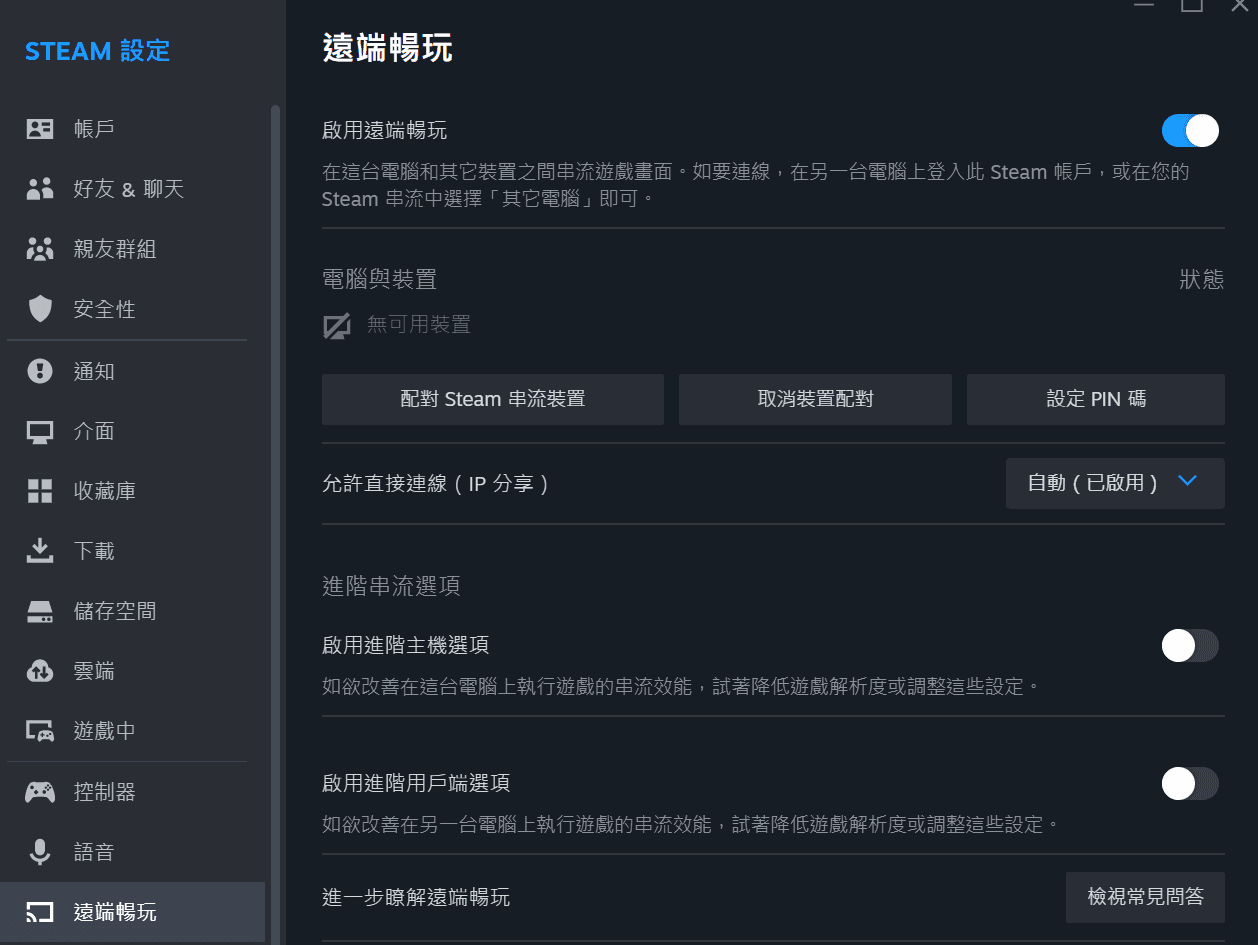Click the 安全性 shield icon
The image size is (1258, 945).
click(40, 309)
